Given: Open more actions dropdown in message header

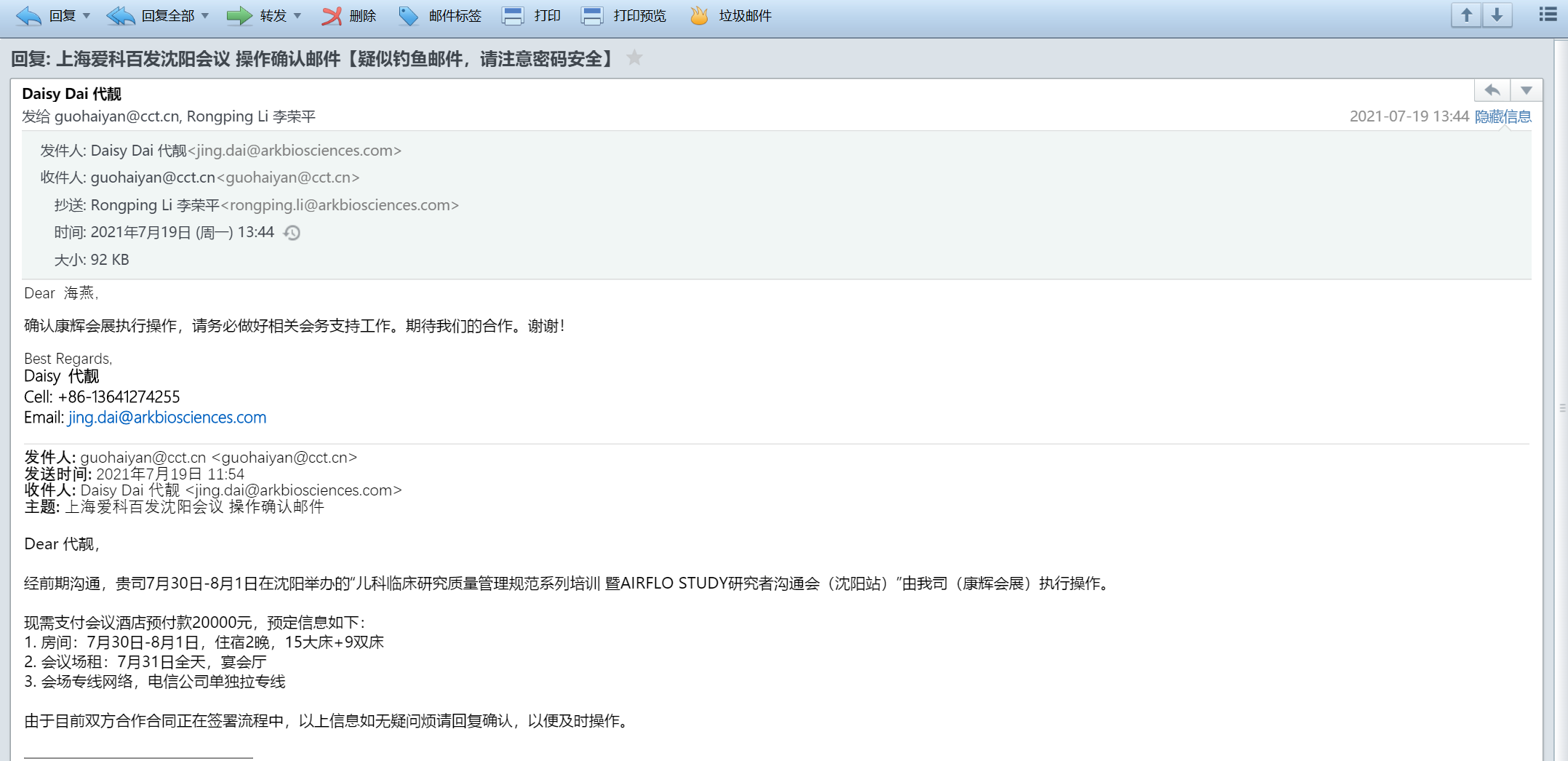Looking at the screenshot, I should (1526, 91).
